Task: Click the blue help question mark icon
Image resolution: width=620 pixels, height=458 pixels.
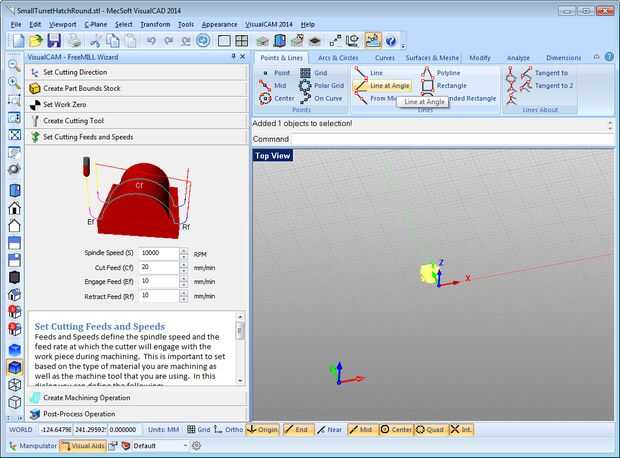Action: pyautogui.click(x=391, y=40)
